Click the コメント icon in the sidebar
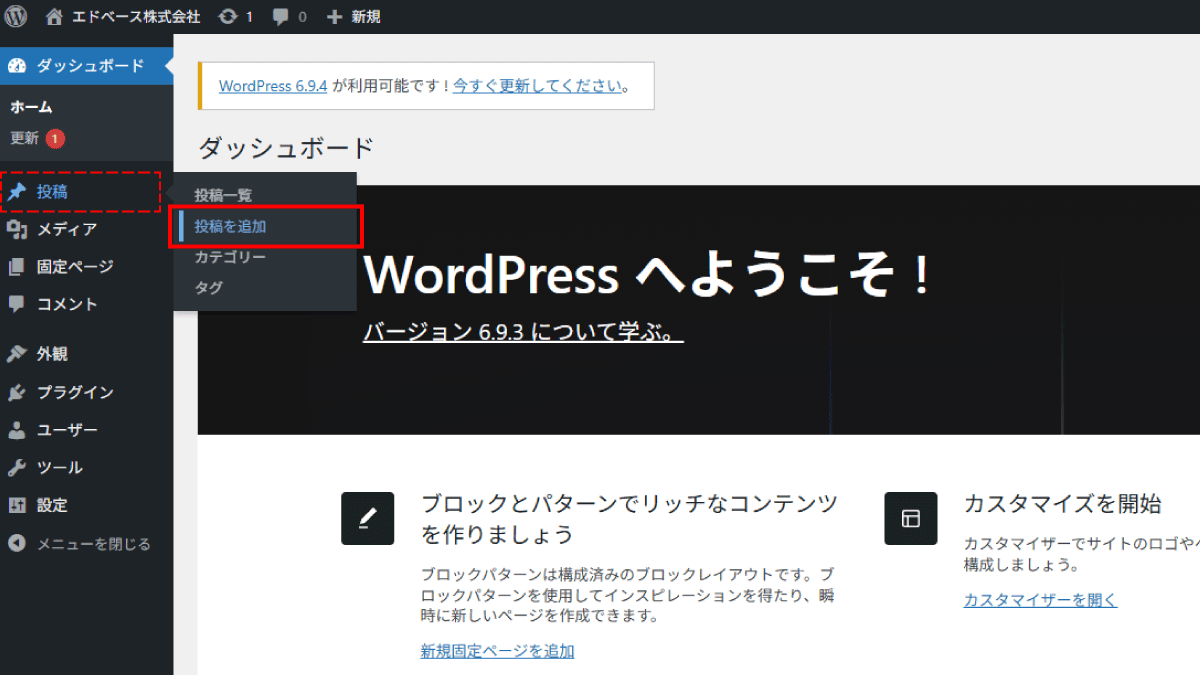The width and height of the screenshot is (1200, 675). tap(17, 304)
